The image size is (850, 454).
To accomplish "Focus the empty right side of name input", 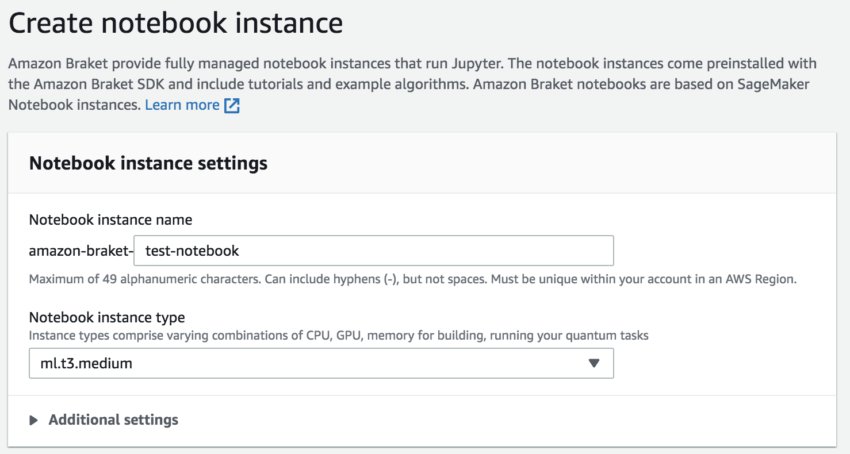I will [488, 251].
